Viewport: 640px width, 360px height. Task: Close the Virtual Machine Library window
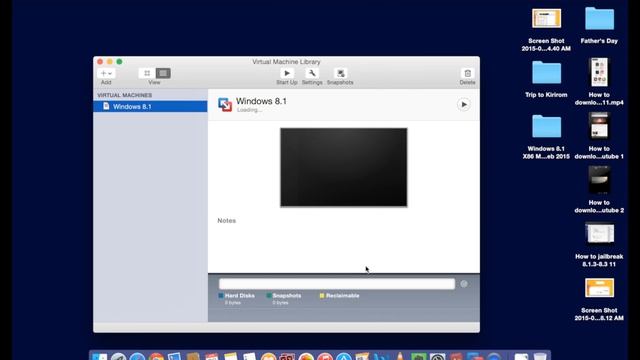point(100,62)
